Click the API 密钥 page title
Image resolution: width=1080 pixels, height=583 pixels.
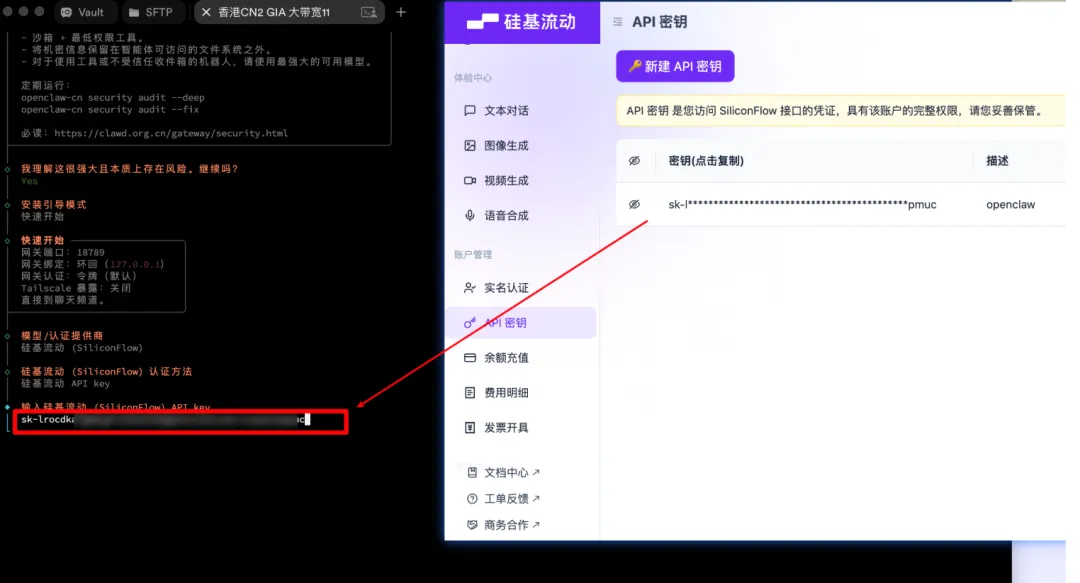pos(659,22)
